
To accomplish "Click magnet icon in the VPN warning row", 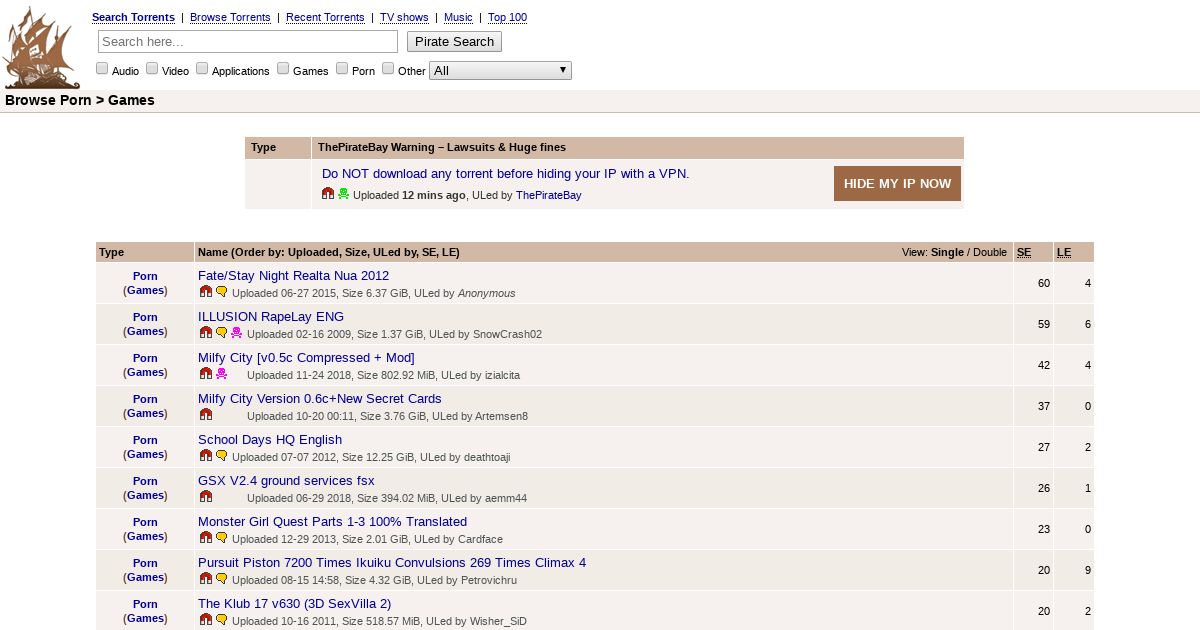I will [328, 193].
